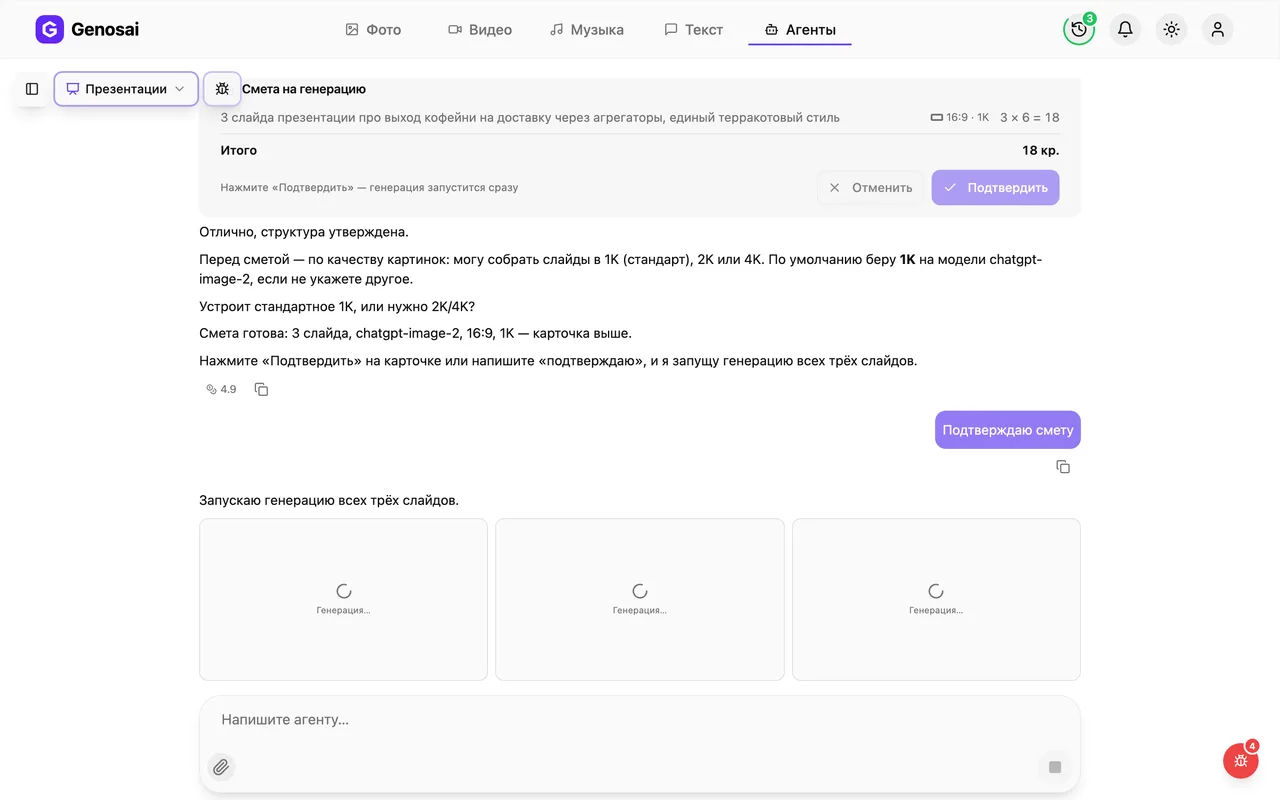Switch to the Фото tab

coord(373,29)
